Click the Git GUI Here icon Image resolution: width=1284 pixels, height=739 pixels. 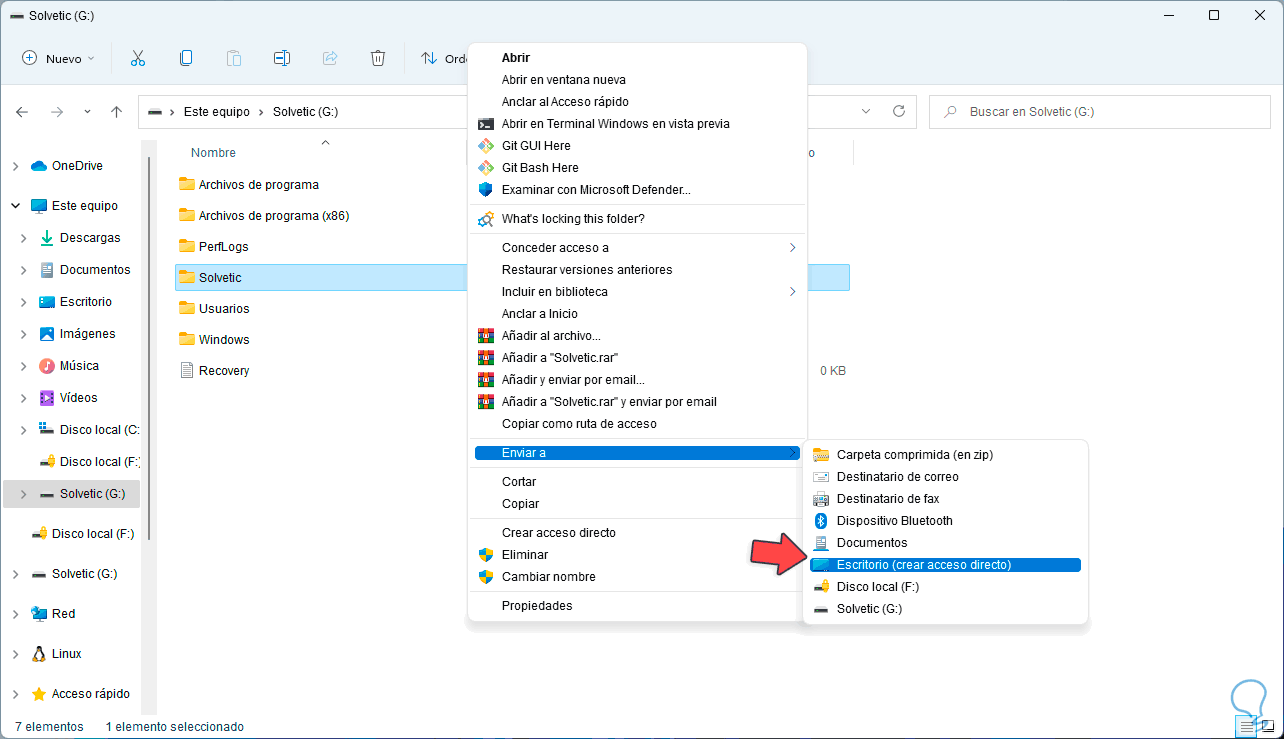(486, 146)
